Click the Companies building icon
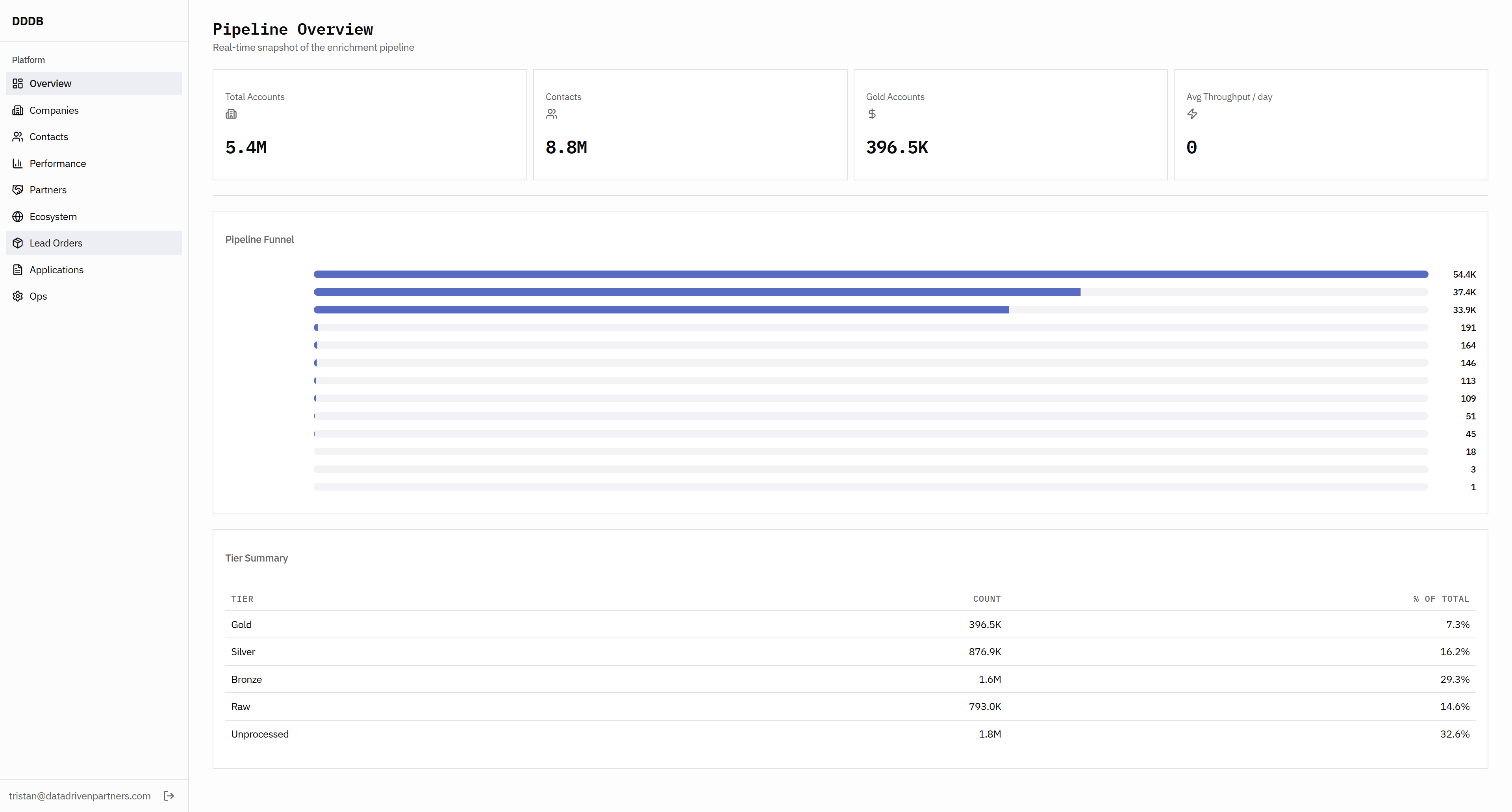The width and height of the screenshot is (1512, 812). click(18, 110)
